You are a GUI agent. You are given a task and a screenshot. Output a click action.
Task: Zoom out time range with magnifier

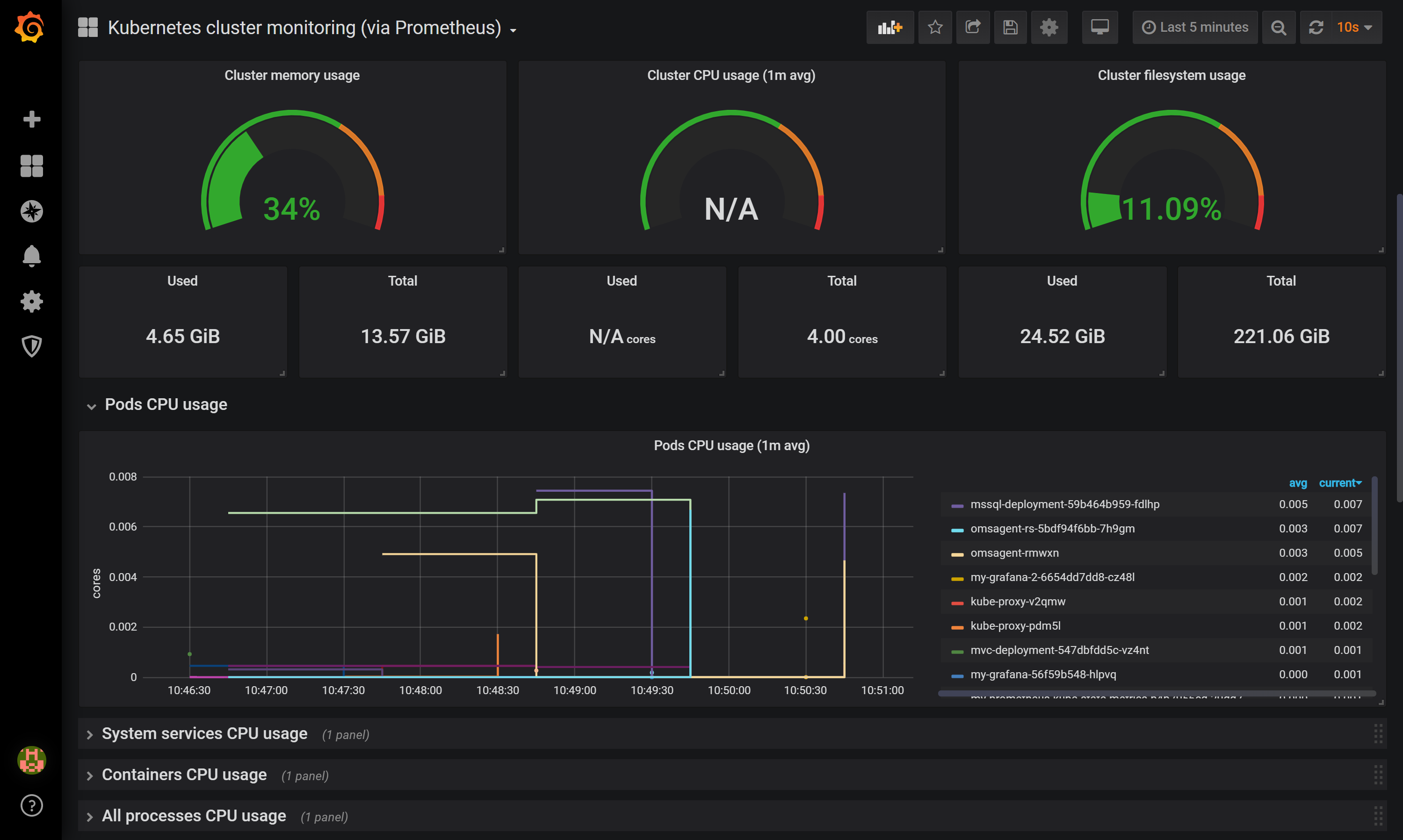tap(1279, 27)
